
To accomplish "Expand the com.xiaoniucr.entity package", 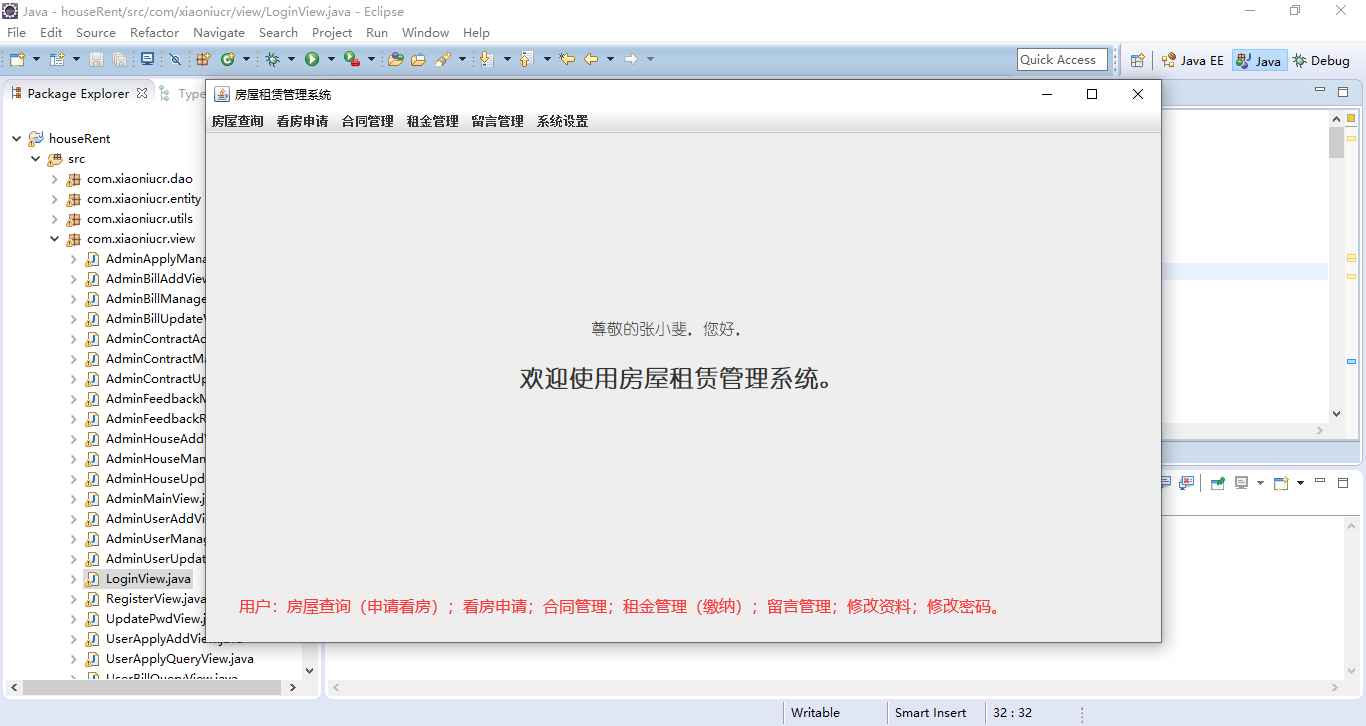I will [x=54, y=199].
